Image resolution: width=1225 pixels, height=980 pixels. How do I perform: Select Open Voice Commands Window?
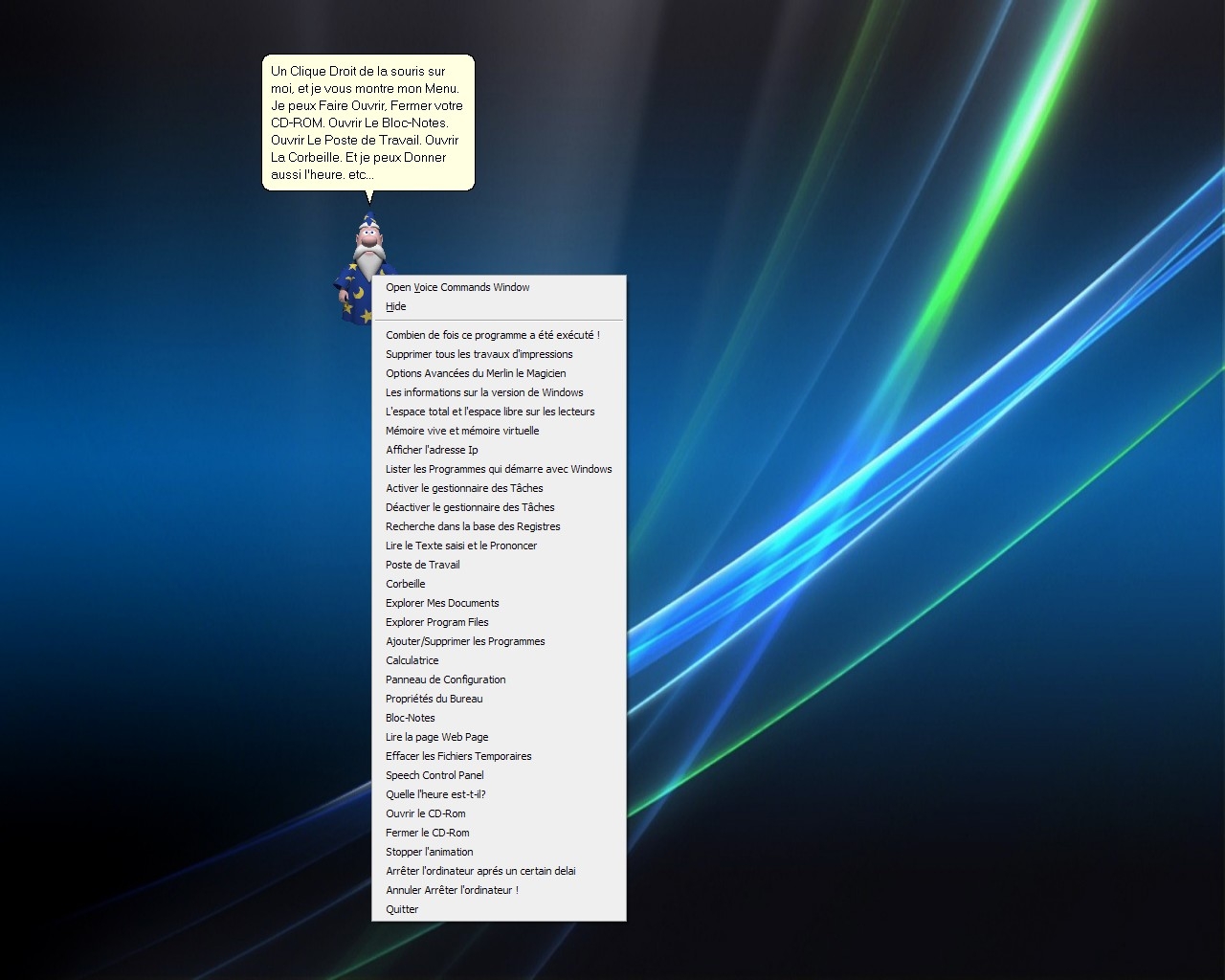499,287
